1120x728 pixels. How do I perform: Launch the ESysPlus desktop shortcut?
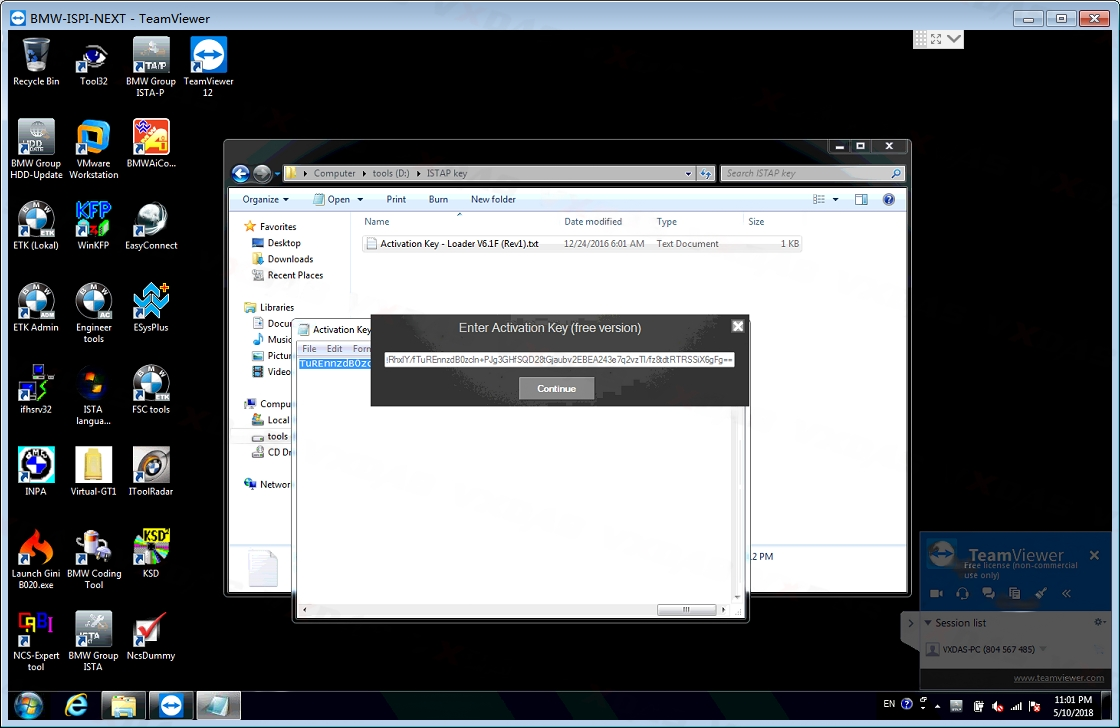click(x=151, y=308)
